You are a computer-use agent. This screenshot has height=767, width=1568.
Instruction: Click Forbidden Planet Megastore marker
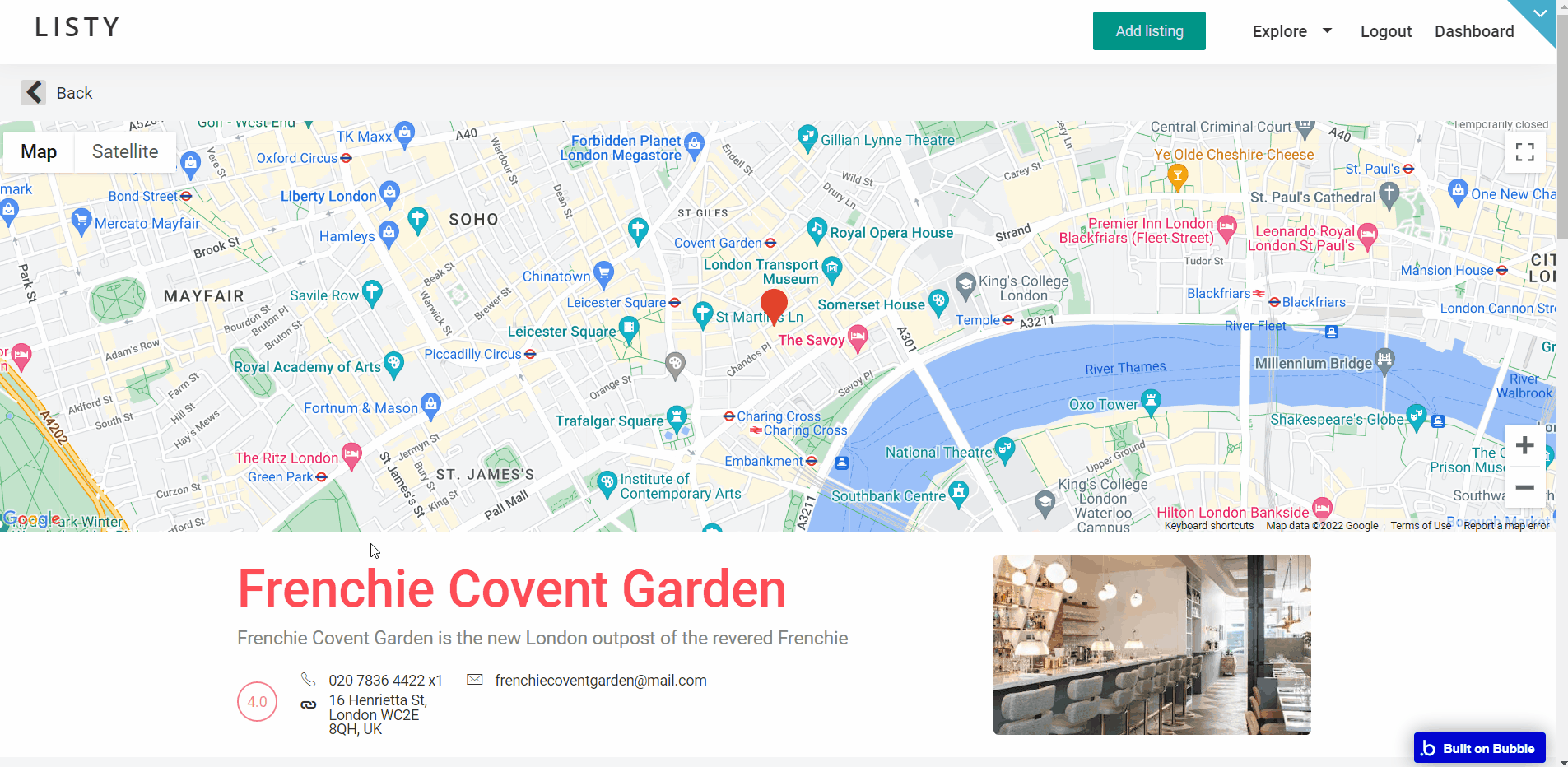(x=694, y=146)
